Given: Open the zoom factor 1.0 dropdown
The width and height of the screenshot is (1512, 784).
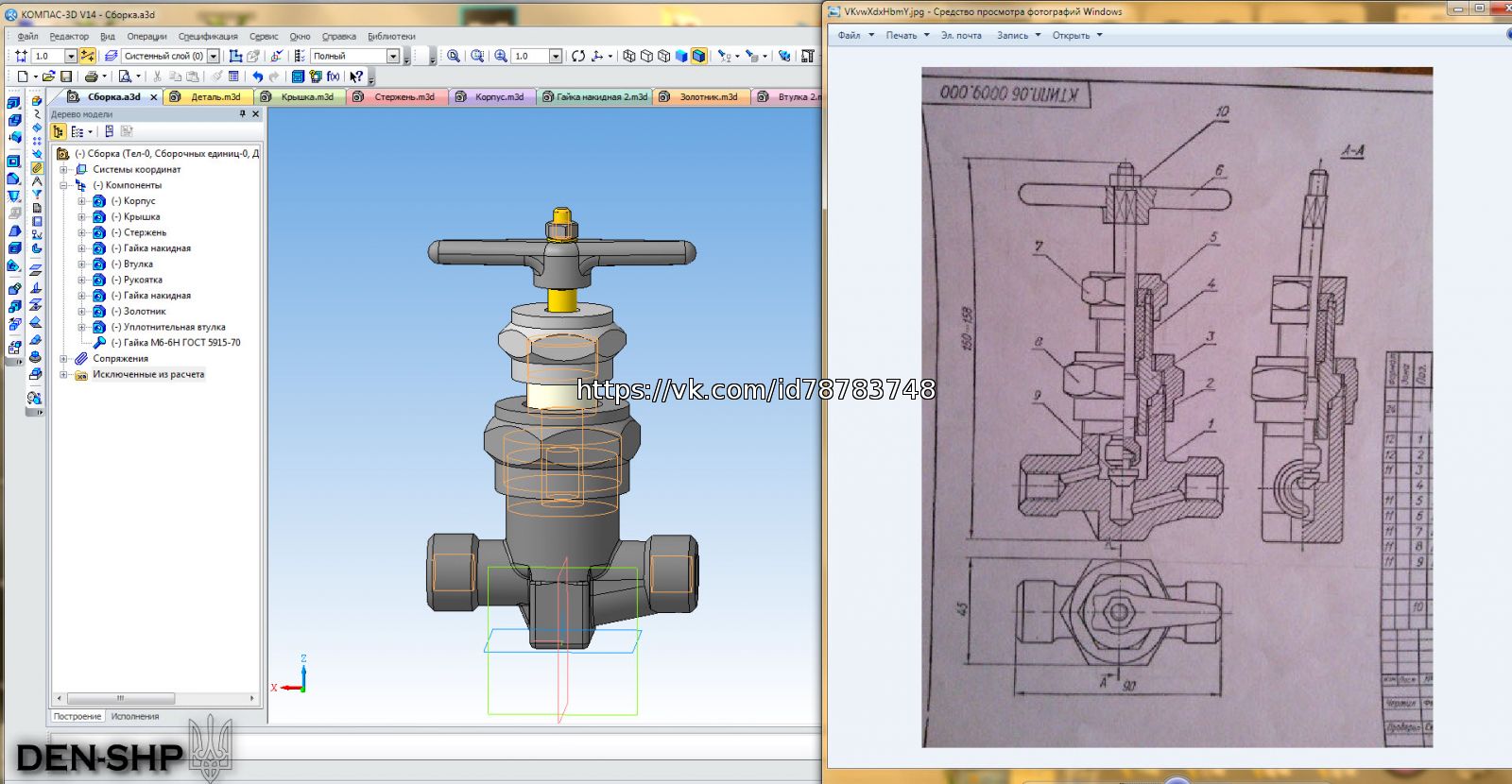Looking at the screenshot, I should (x=556, y=56).
